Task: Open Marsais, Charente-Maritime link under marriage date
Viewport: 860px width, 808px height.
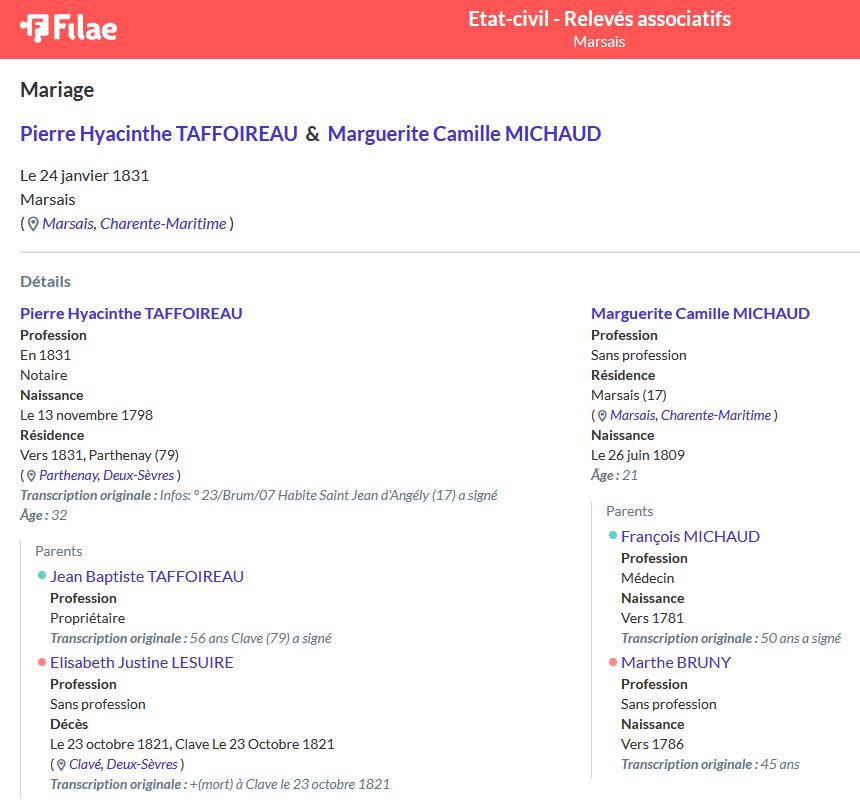Action: (134, 224)
